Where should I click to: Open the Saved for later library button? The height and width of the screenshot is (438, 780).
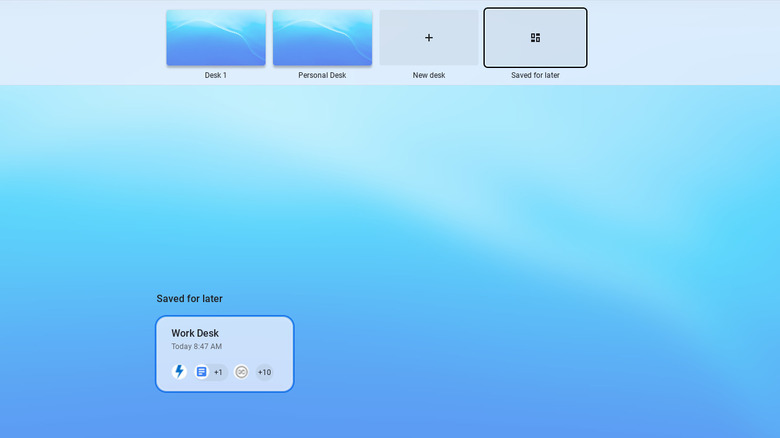coord(535,37)
